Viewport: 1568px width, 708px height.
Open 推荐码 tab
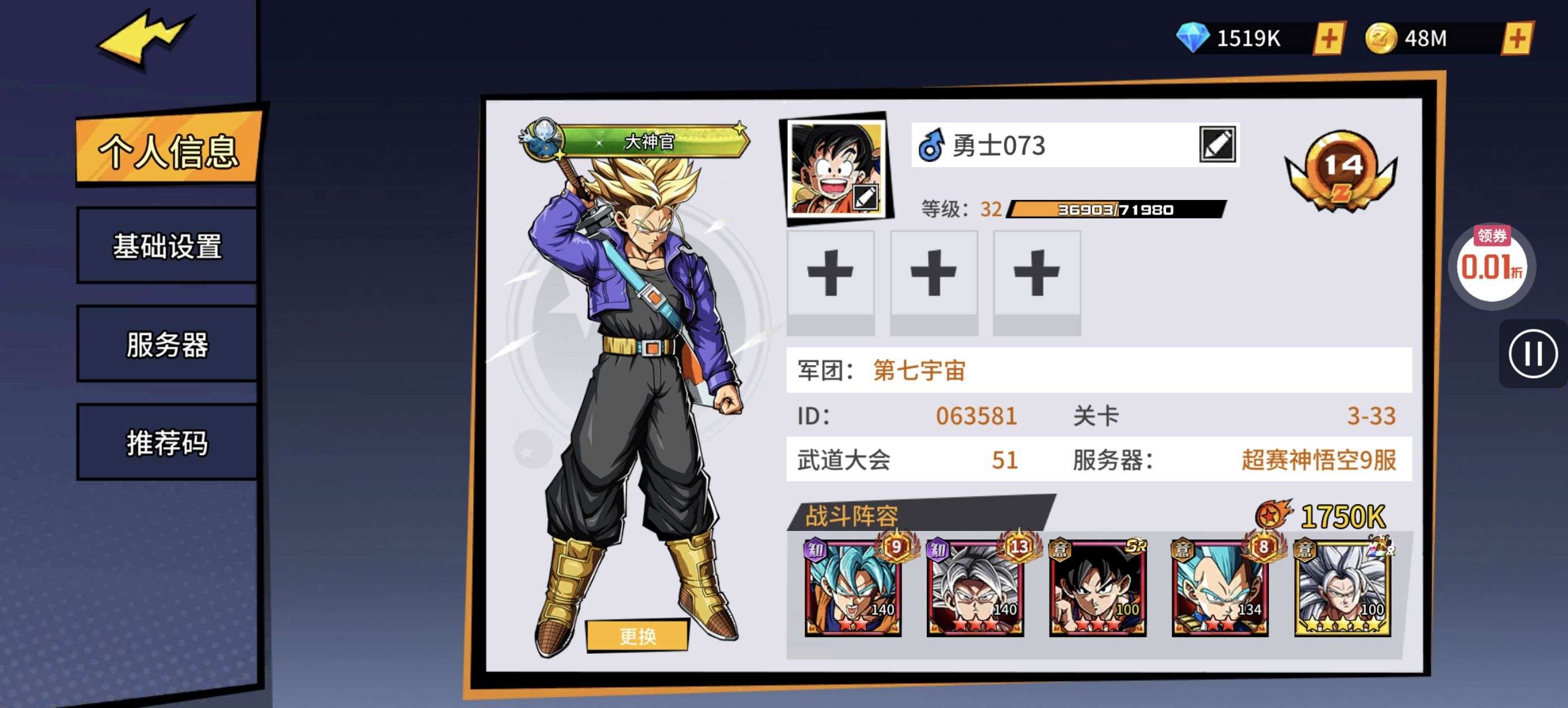pos(167,442)
